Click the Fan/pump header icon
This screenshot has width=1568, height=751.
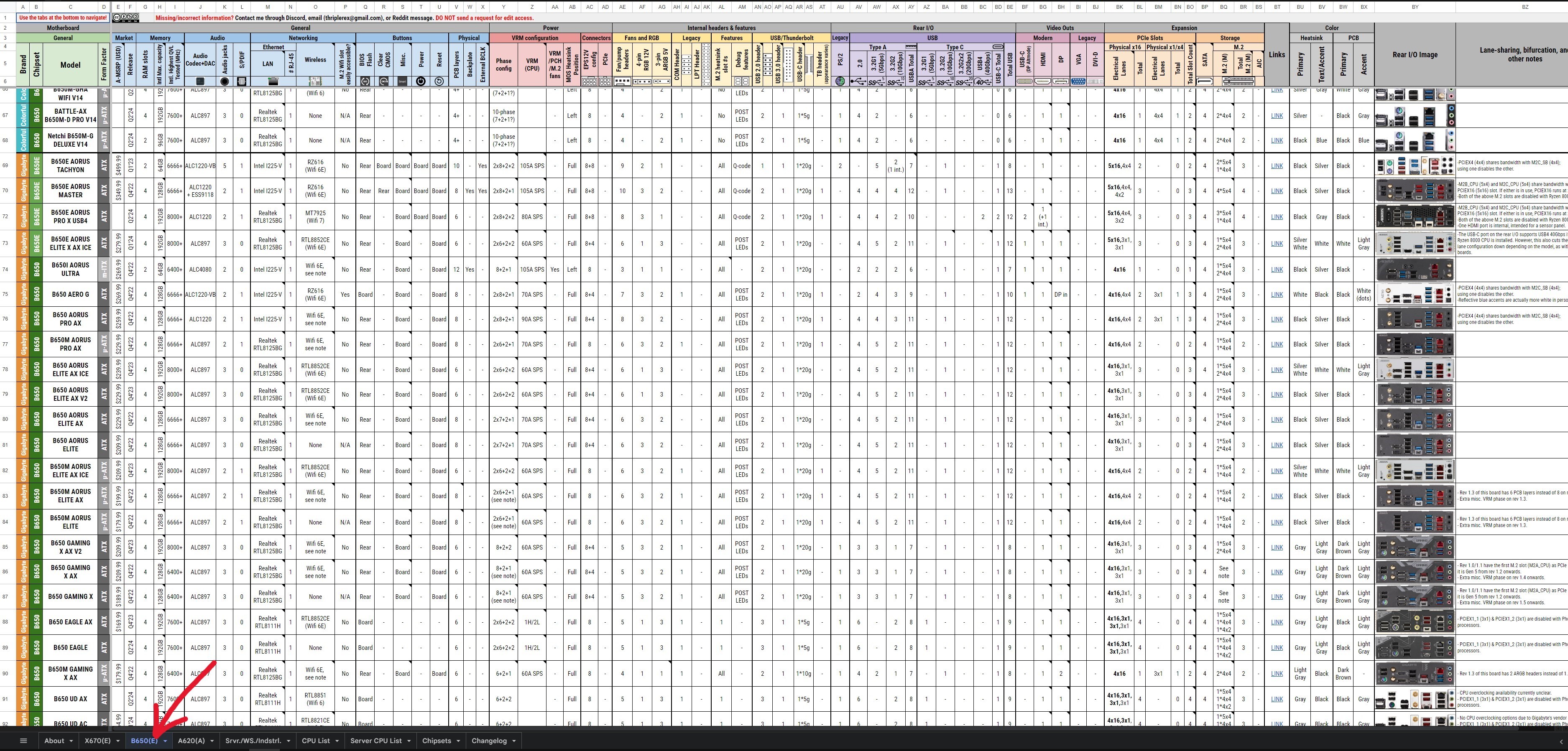(622, 81)
